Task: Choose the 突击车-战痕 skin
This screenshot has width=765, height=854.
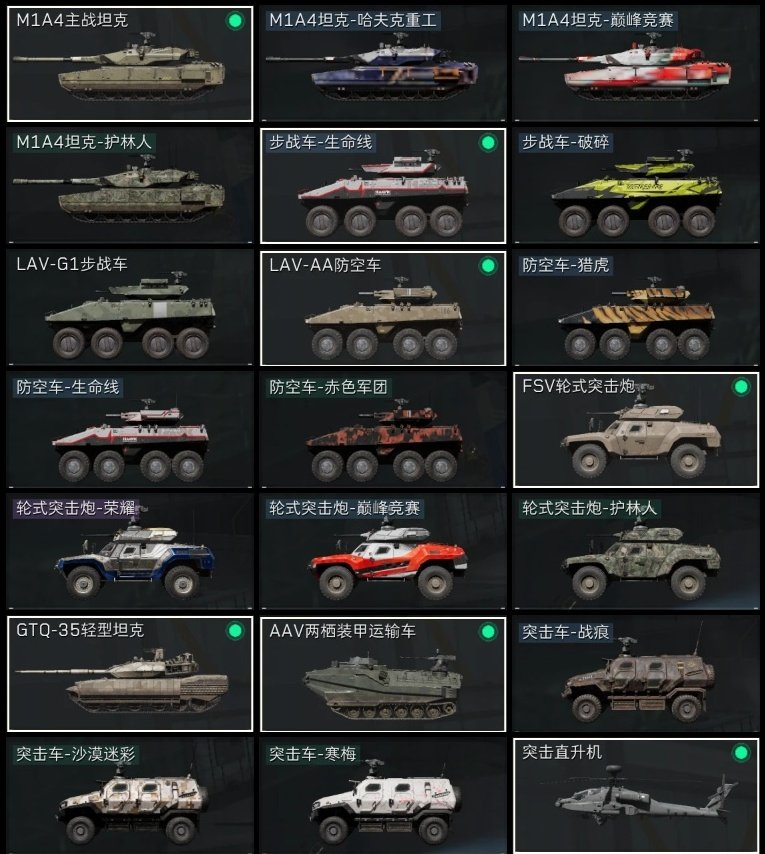Action: pyautogui.click(x=636, y=674)
